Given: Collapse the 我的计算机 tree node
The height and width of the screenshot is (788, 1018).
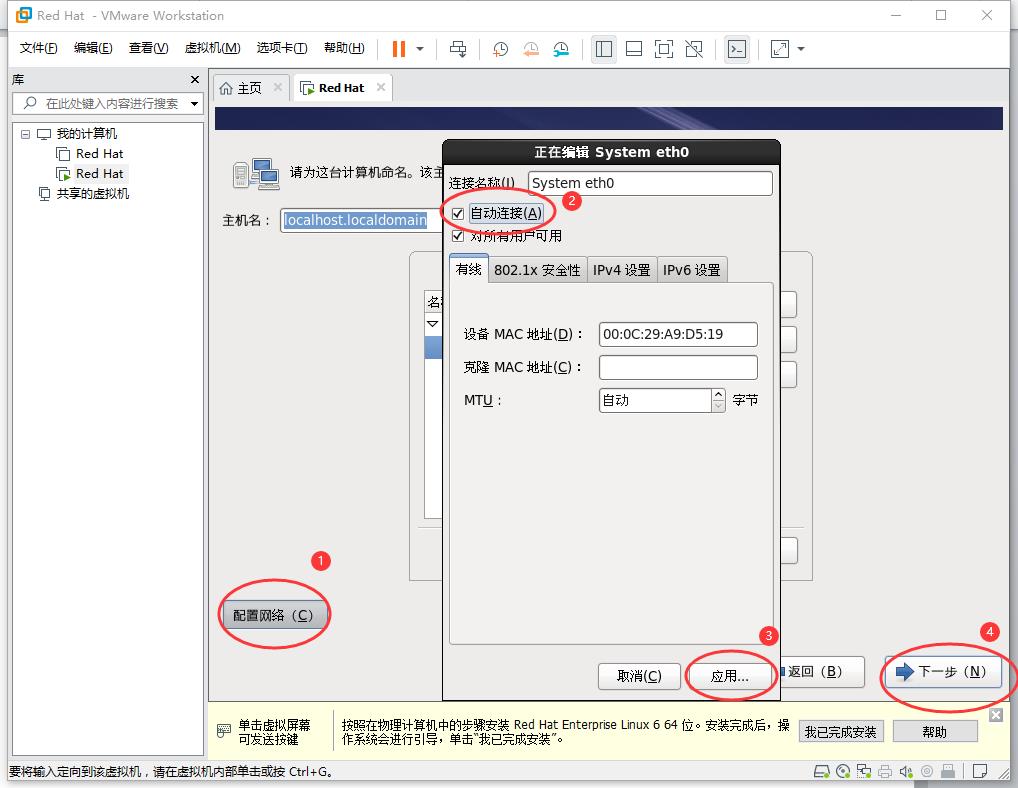Looking at the screenshot, I should coord(25,134).
